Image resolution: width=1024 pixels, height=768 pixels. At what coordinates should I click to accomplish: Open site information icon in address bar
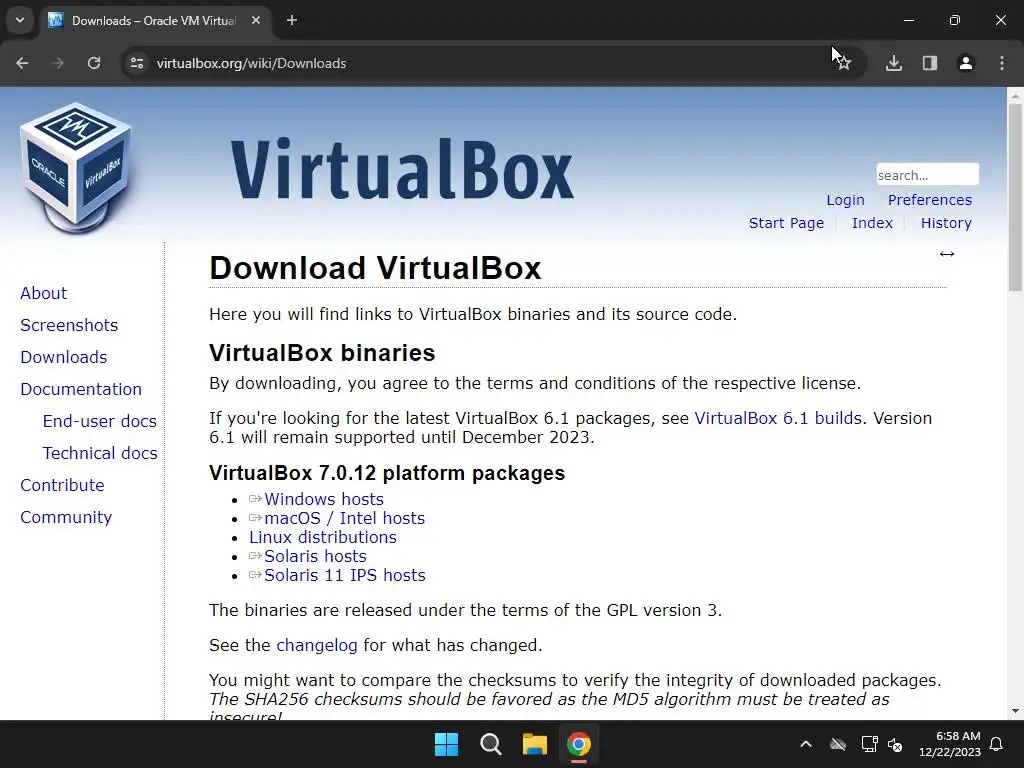(x=137, y=63)
